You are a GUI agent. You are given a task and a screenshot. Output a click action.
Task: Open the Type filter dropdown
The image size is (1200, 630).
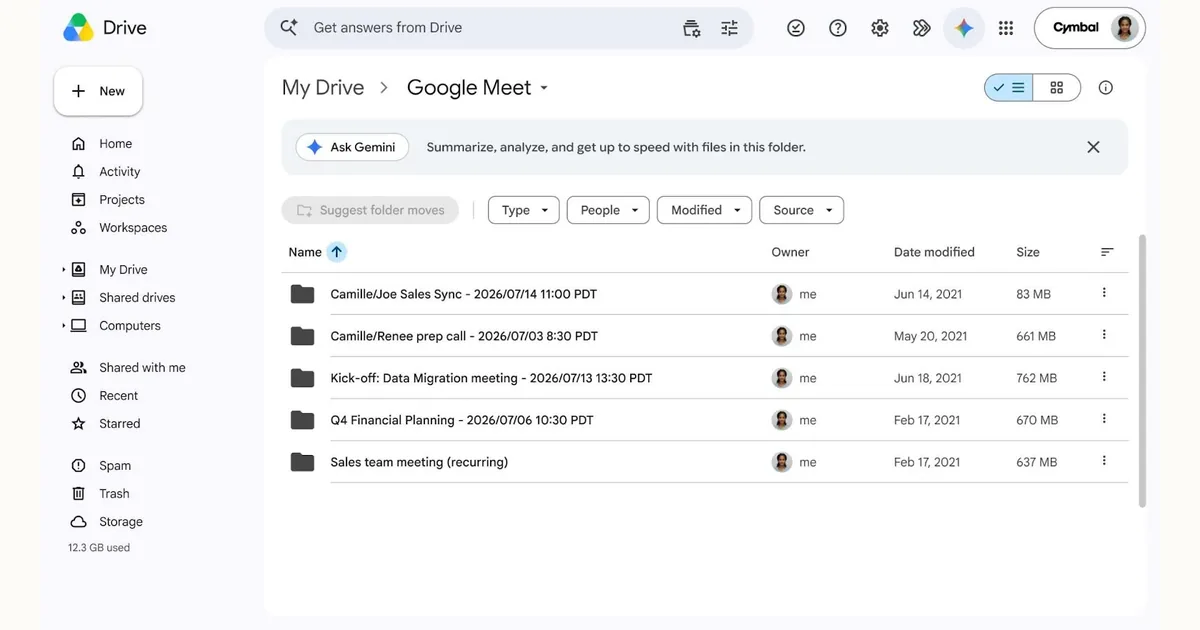point(524,210)
